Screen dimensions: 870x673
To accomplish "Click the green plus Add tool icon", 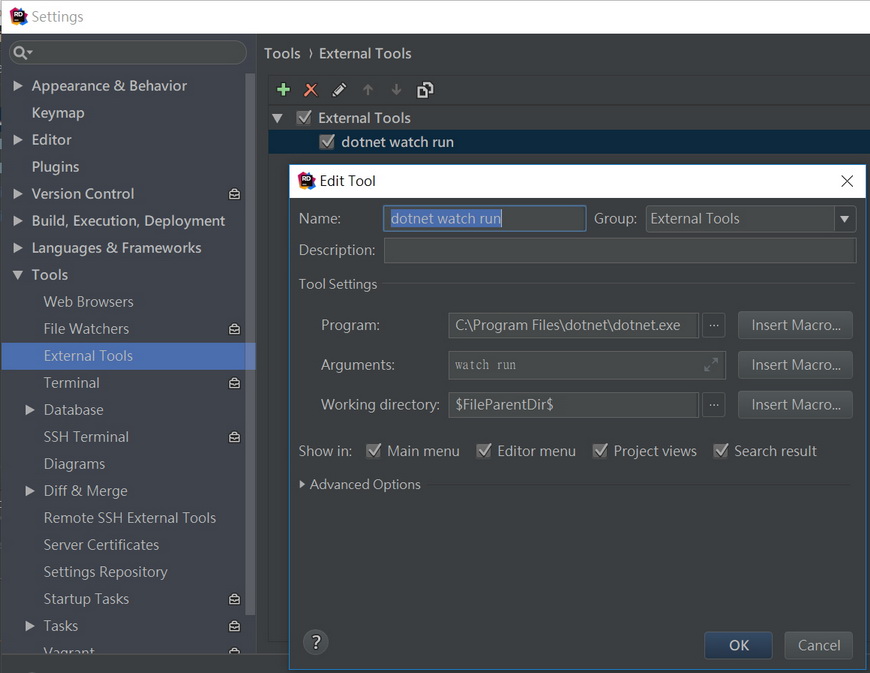I will coord(283,90).
